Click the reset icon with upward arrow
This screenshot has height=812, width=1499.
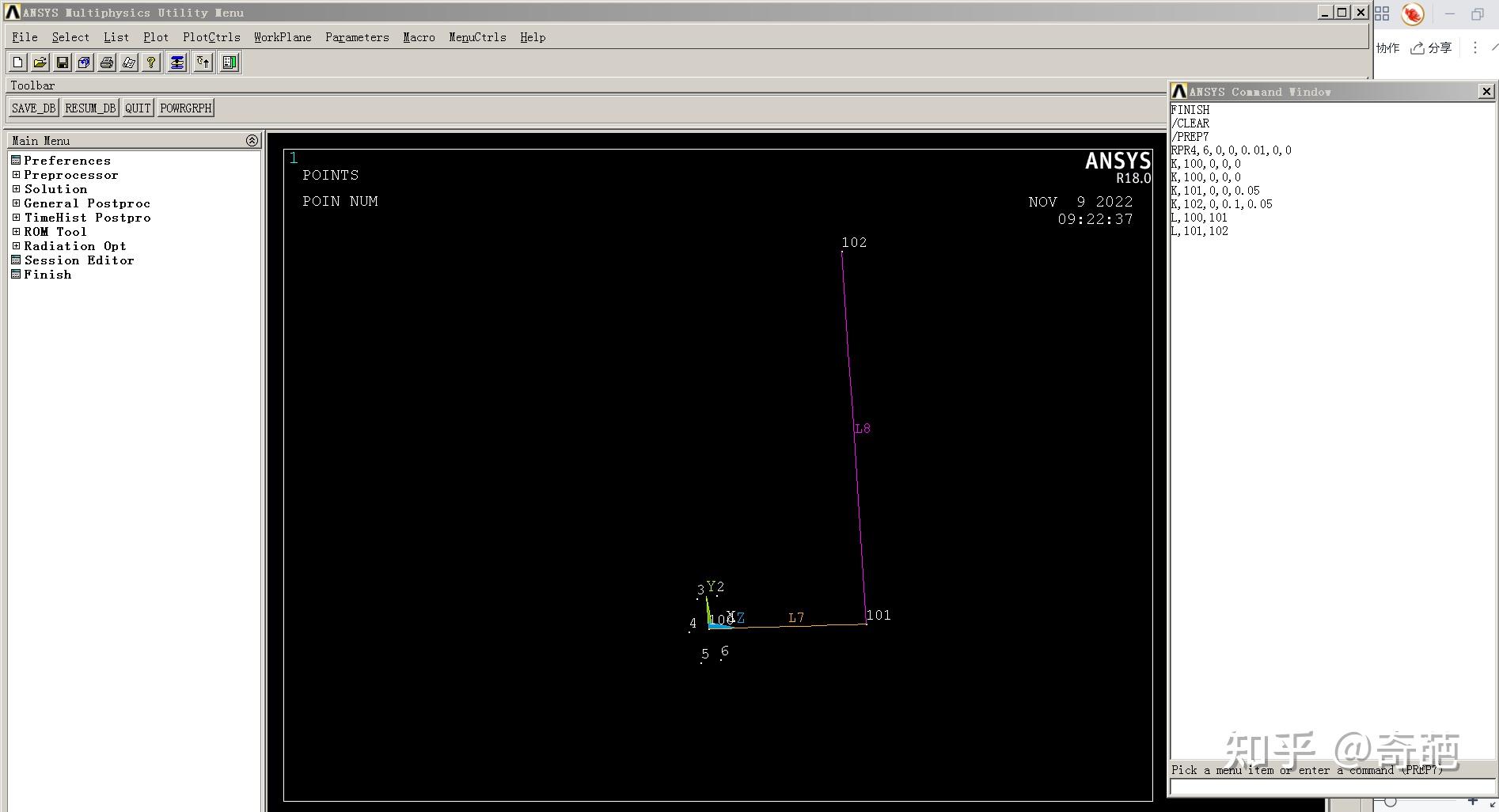[203, 63]
